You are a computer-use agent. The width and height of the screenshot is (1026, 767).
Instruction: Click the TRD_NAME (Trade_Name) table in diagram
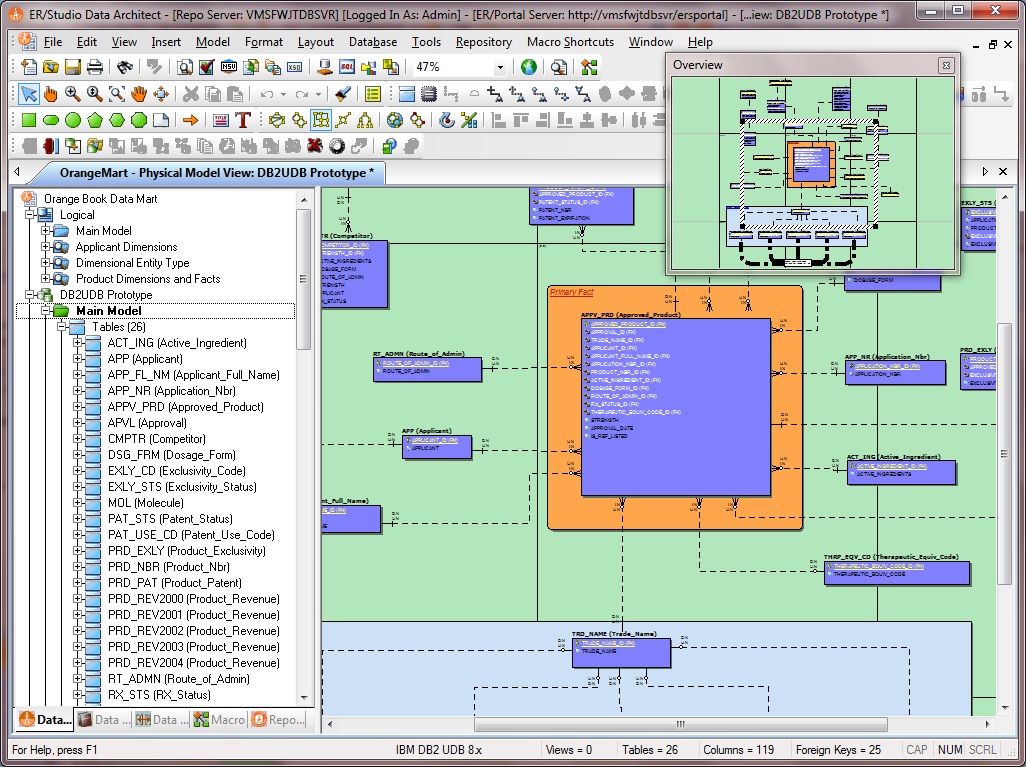[621, 652]
